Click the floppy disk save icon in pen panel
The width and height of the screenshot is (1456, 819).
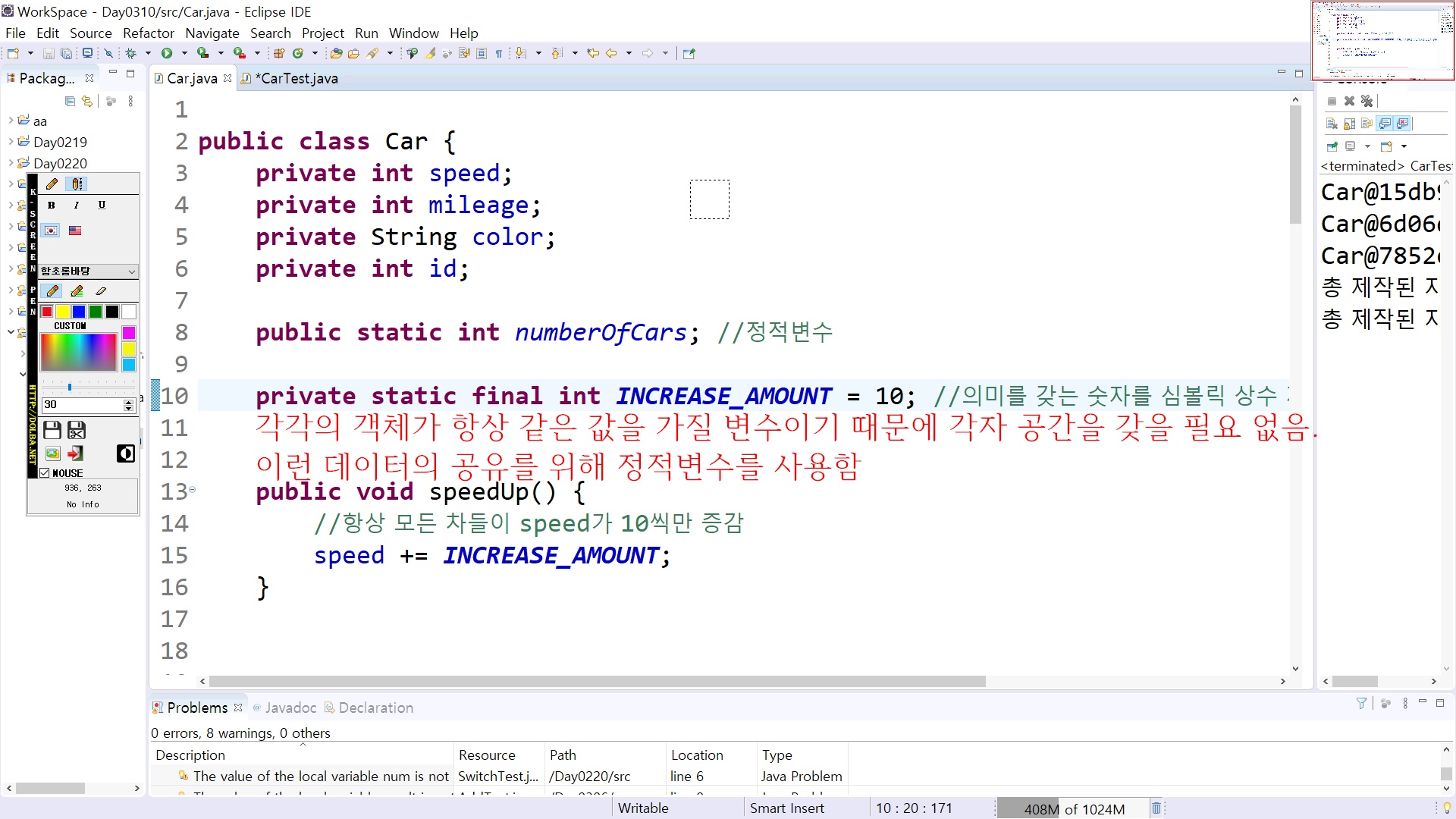(x=52, y=431)
